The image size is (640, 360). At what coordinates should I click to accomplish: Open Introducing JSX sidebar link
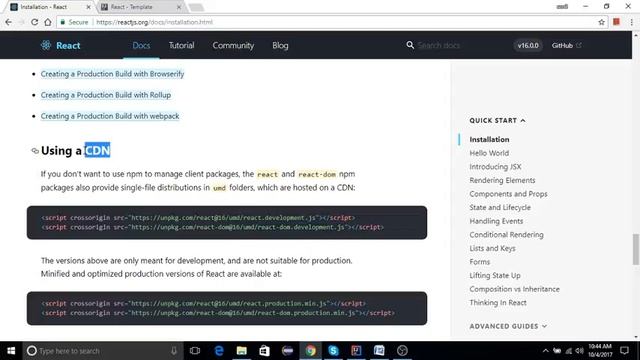[x=495, y=167]
